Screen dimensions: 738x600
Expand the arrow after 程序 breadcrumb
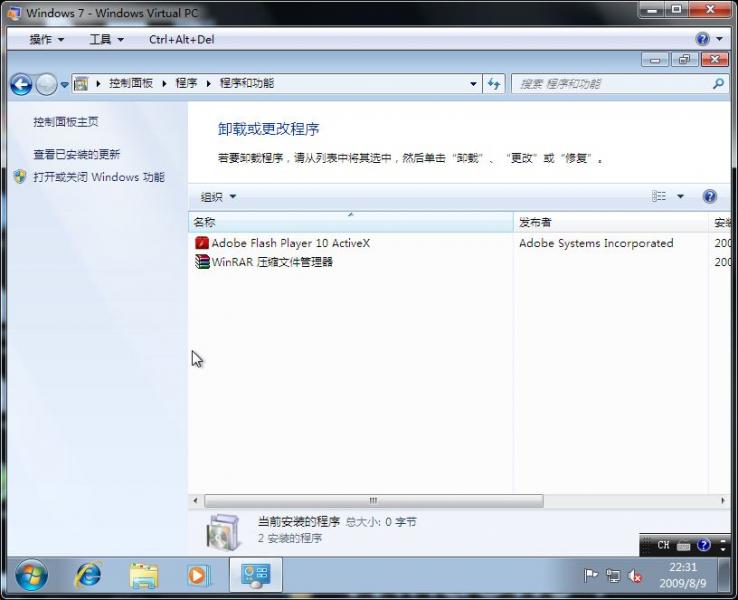click(208, 84)
